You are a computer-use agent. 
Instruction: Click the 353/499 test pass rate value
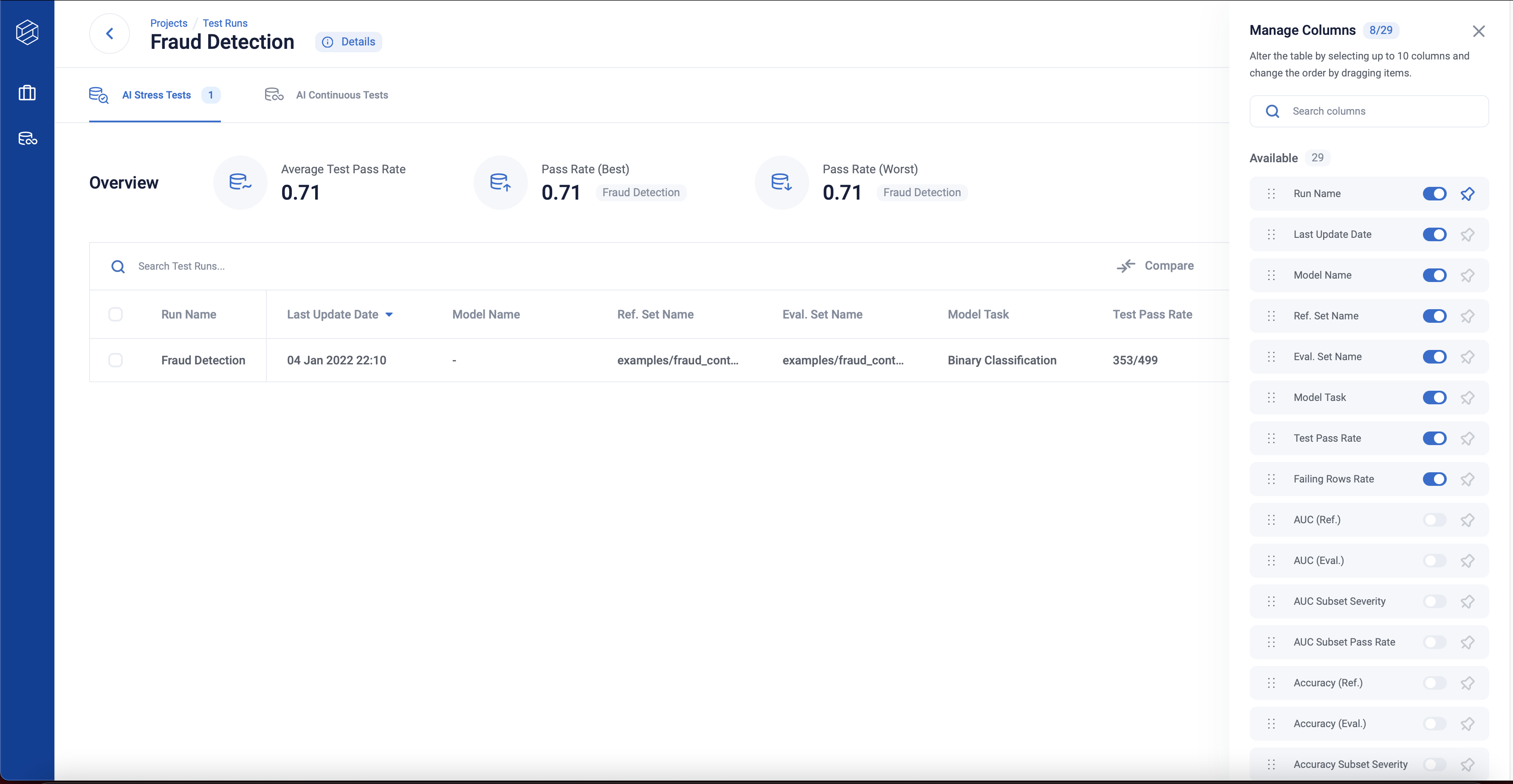[x=1135, y=361]
